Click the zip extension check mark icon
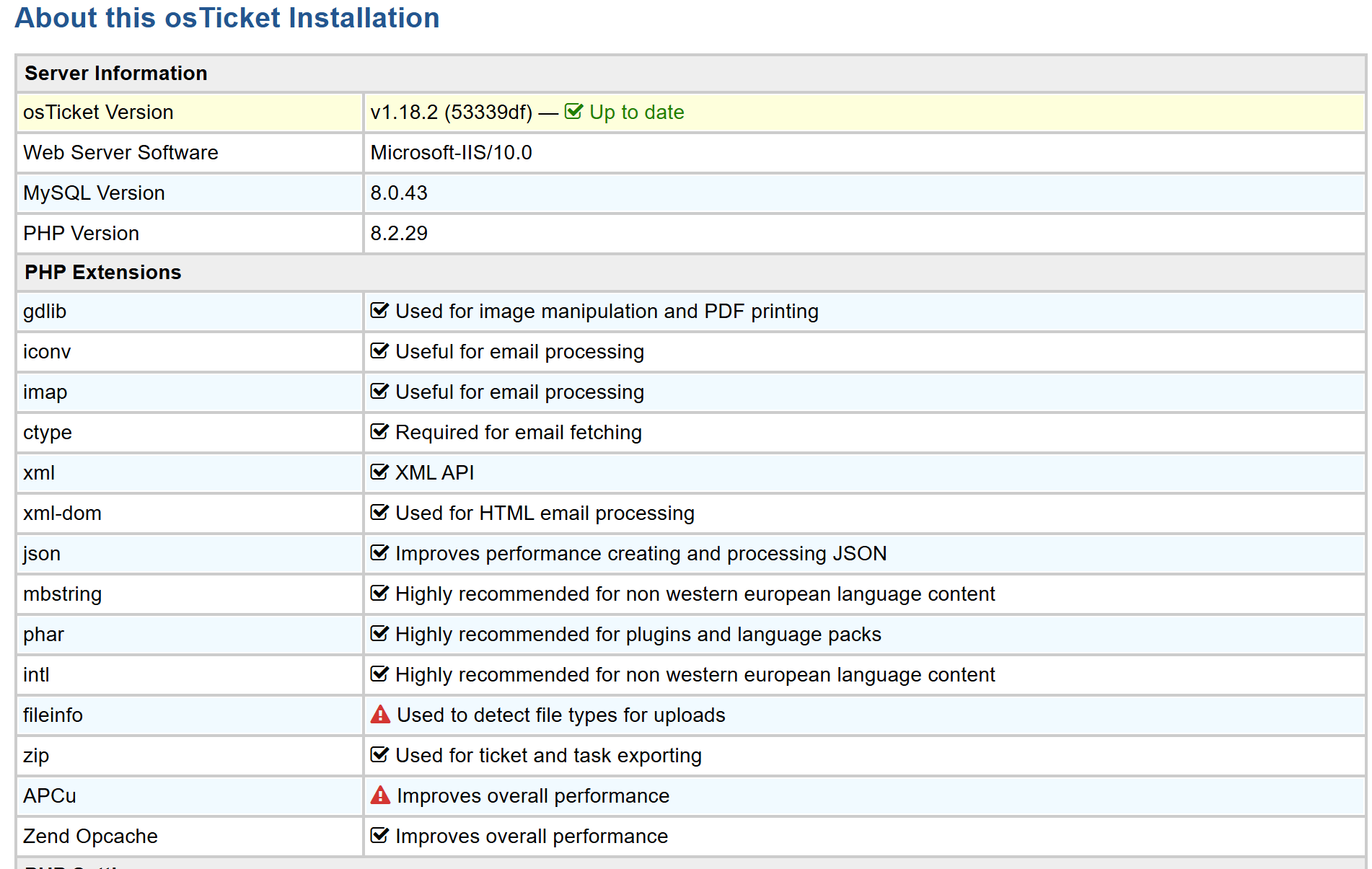The height and width of the screenshot is (869, 1372). [379, 755]
